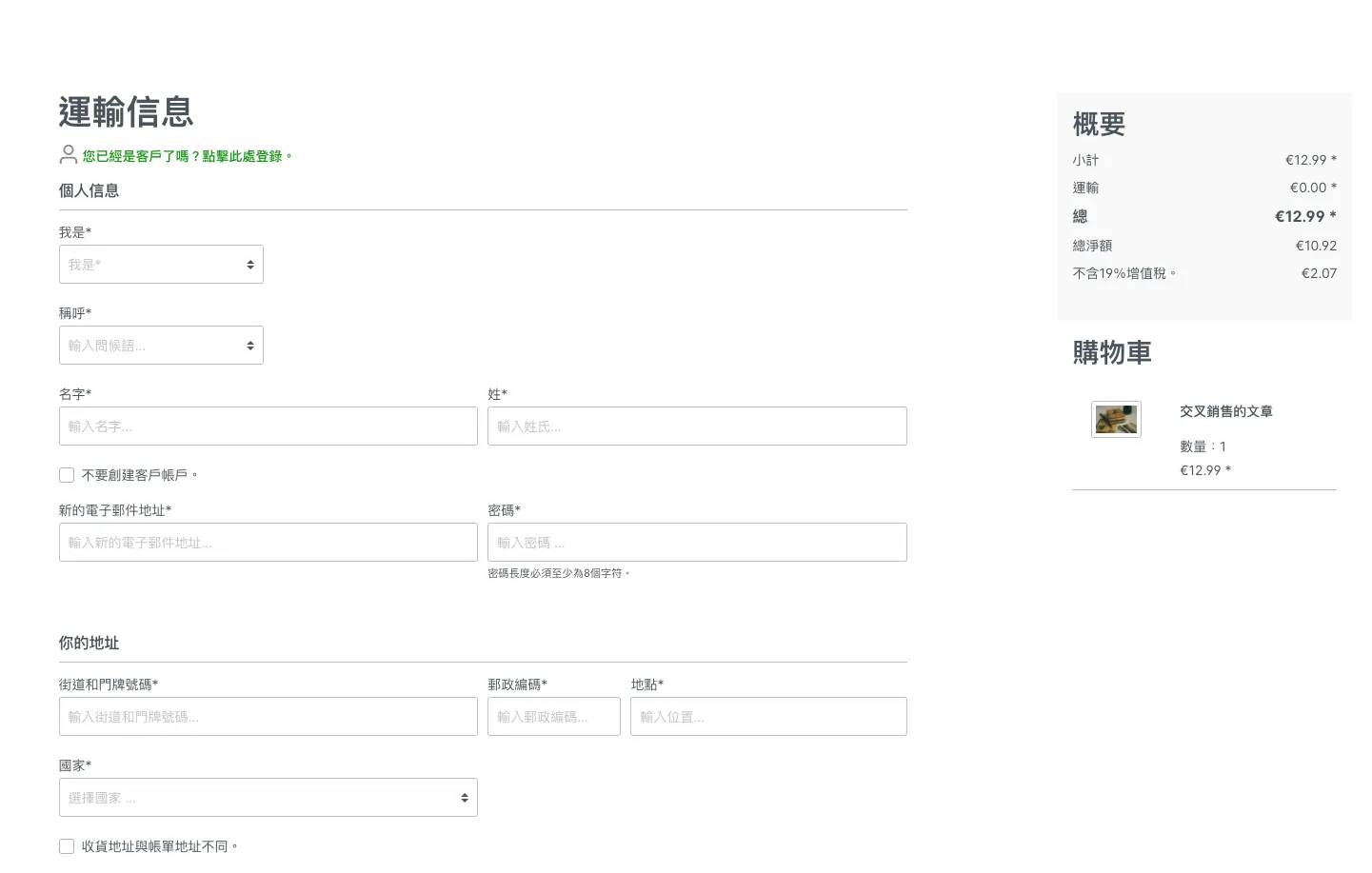Click the 輸入郵政編碼 postal code field
1372x873 pixels.
click(x=554, y=716)
